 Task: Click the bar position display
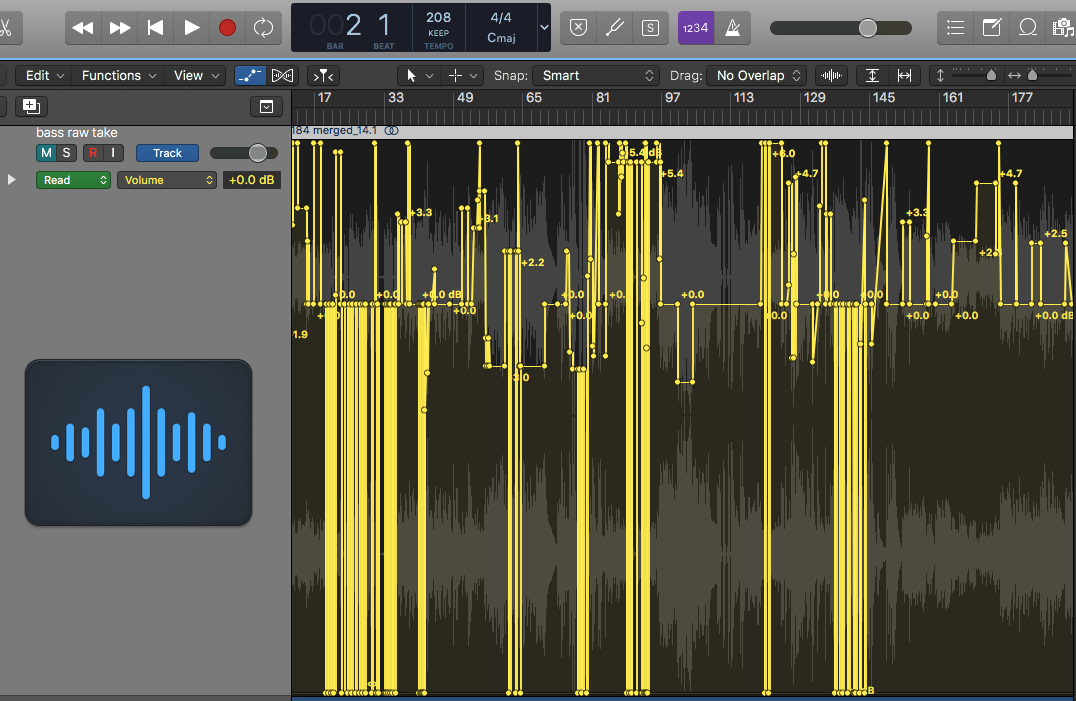[x=336, y=27]
